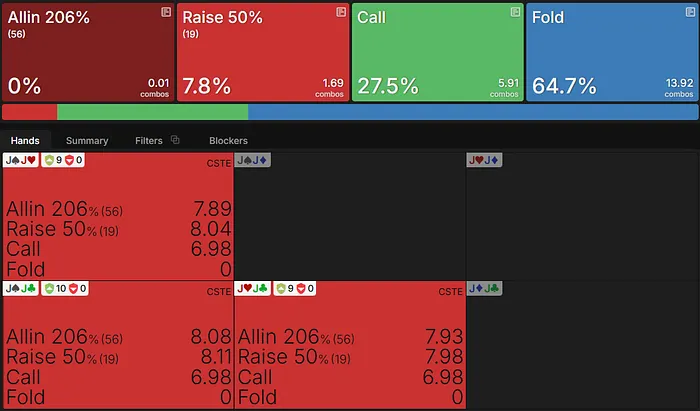Select the Call 27.5% action card

click(437, 51)
